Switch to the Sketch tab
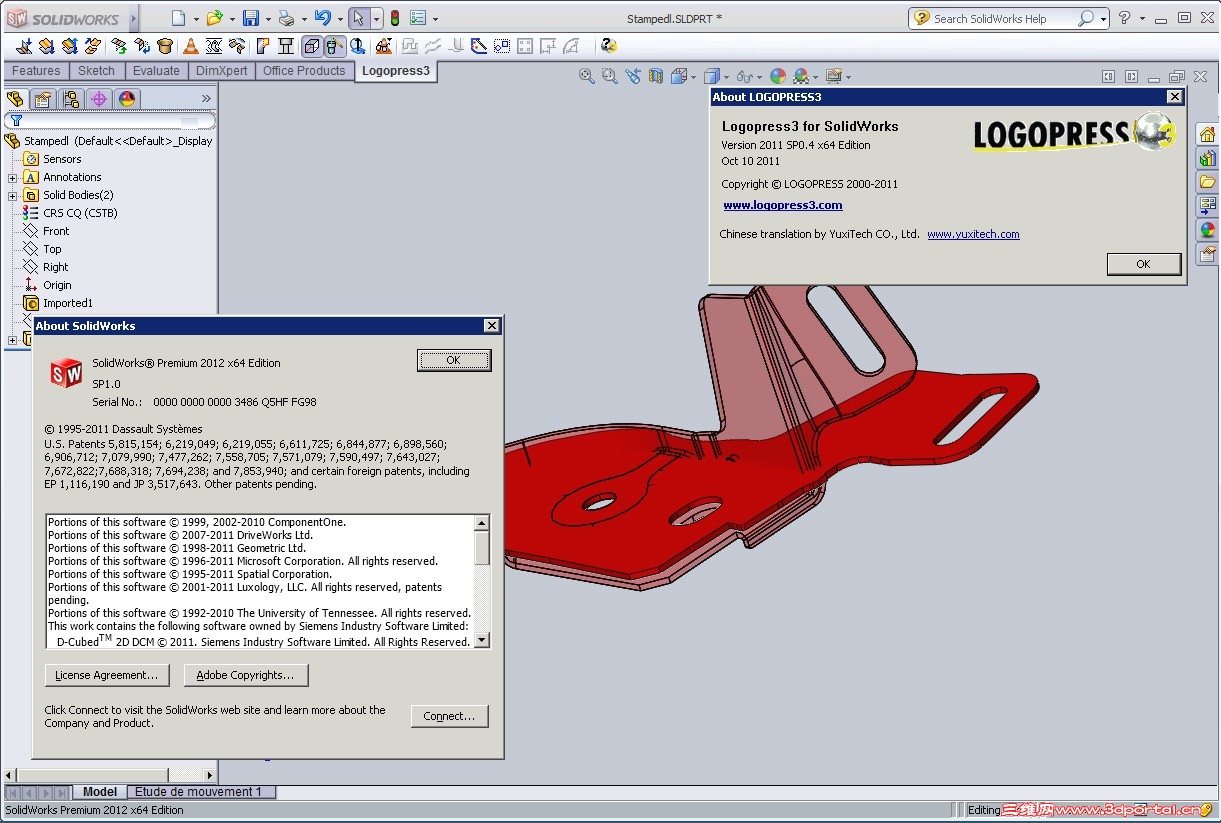The image size is (1221, 823). pyautogui.click(x=96, y=71)
